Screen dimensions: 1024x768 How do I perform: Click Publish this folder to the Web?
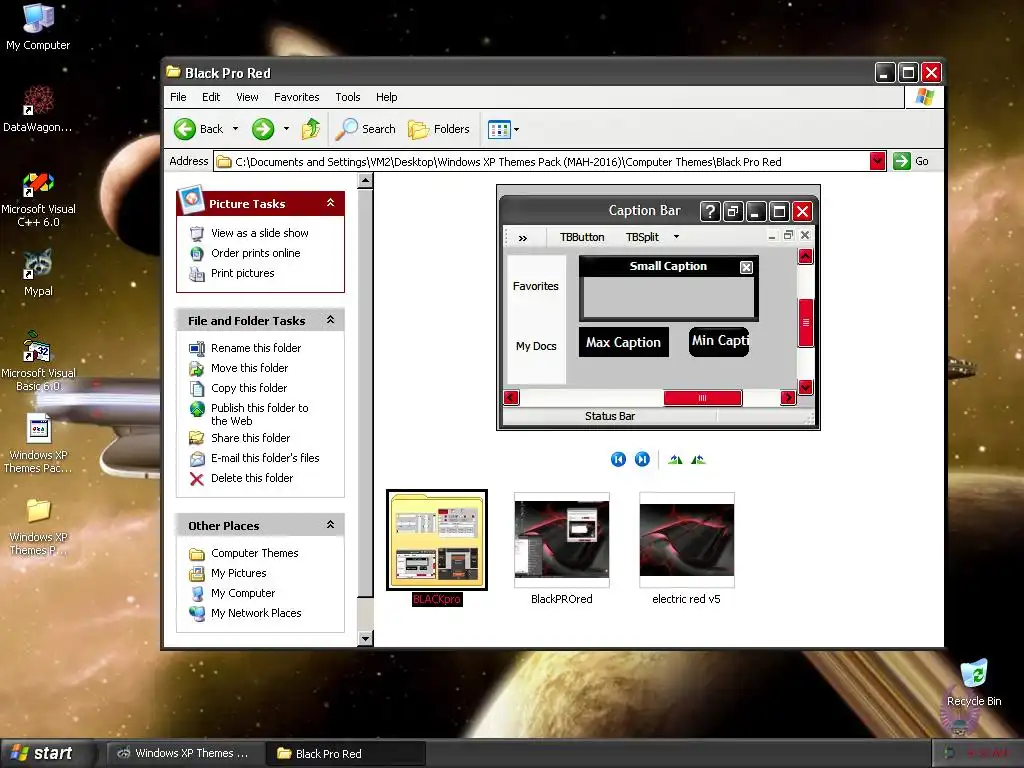[x=259, y=414]
